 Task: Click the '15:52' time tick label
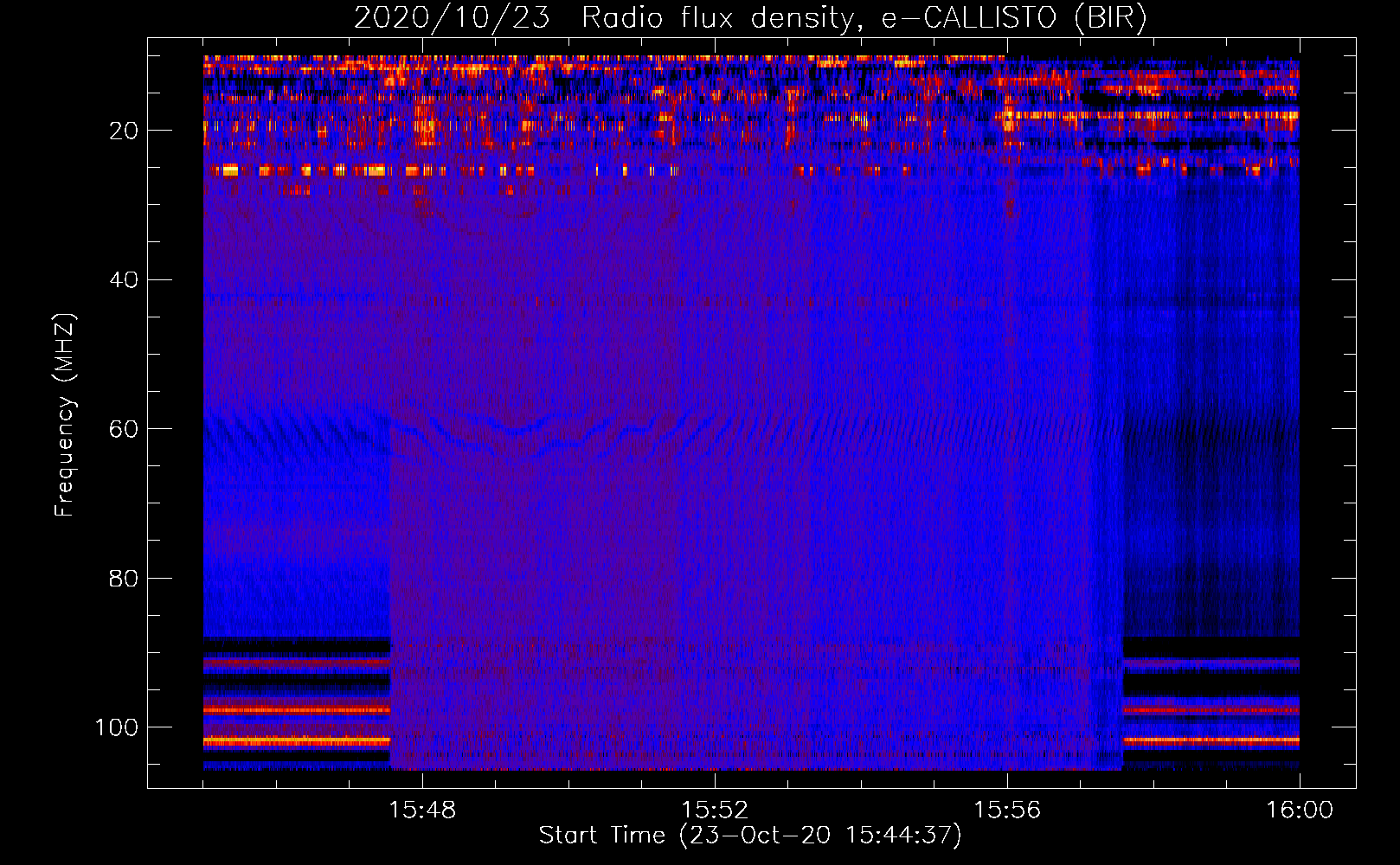(x=715, y=811)
